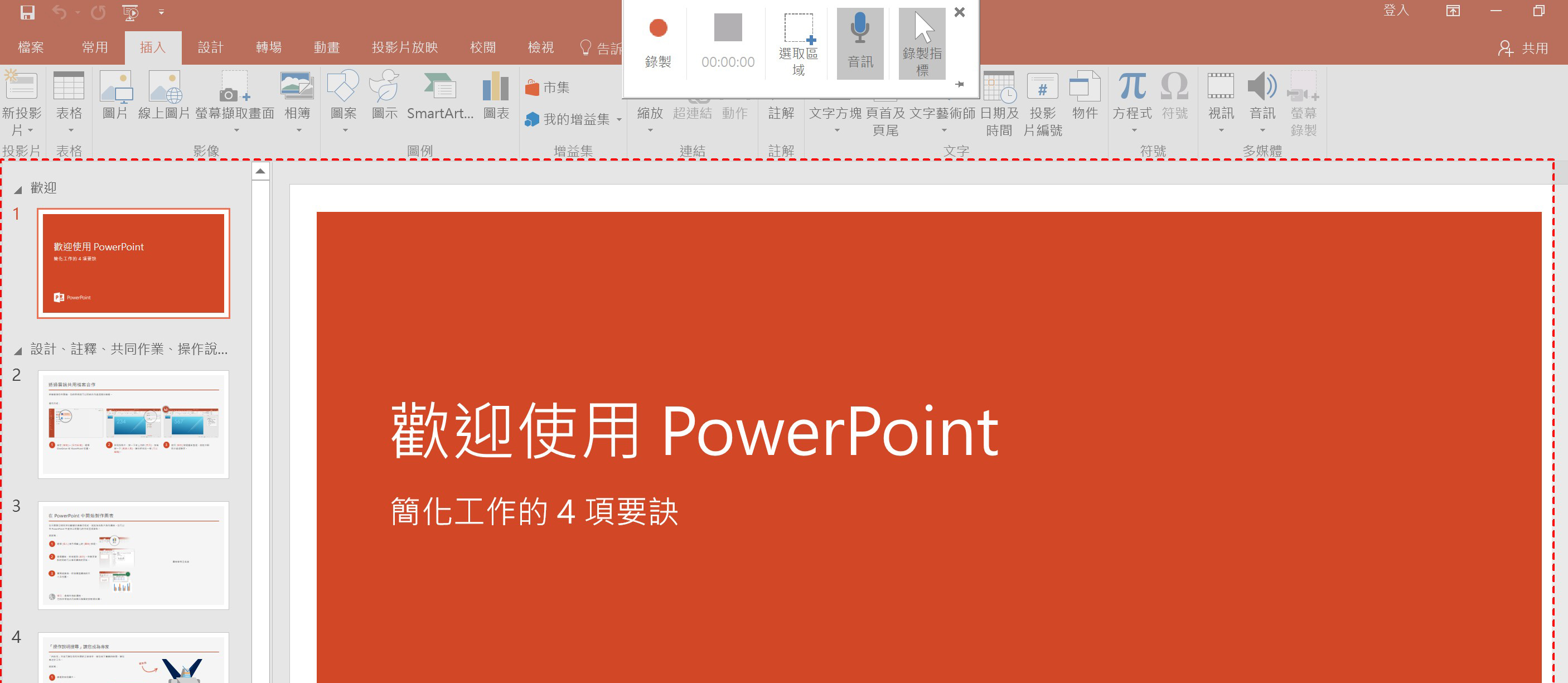1568x683 pixels.
Task: Insert 日期及時間 date and time
Action: [999, 104]
